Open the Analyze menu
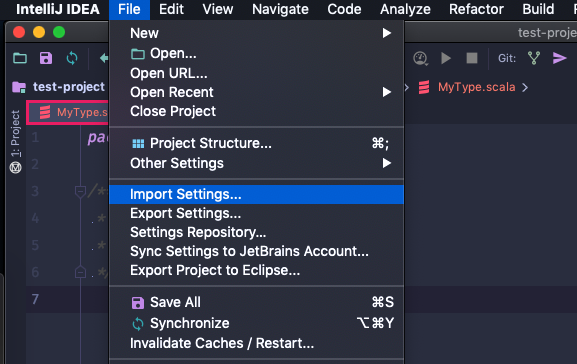This screenshot has width=577, height=364. tap(405, 9)
